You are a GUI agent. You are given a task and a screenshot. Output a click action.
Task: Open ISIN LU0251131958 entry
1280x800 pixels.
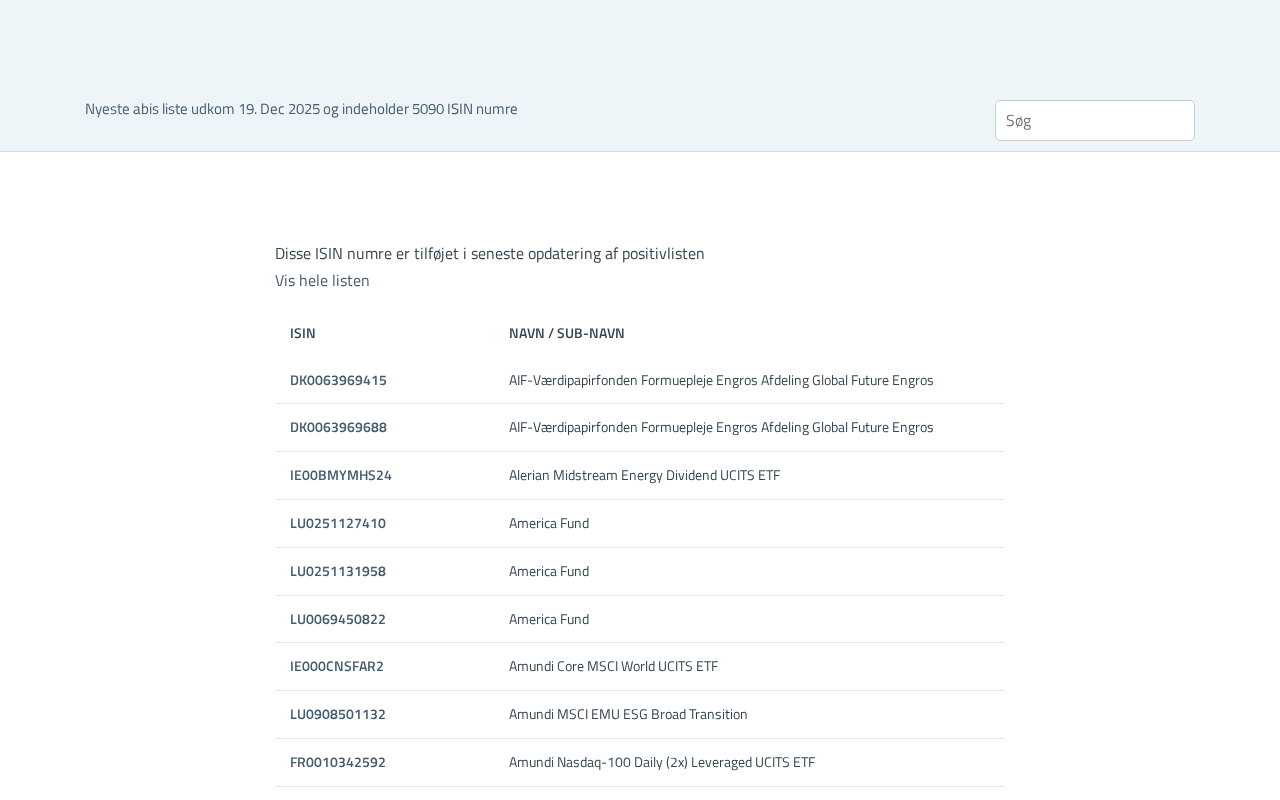(337, 571)
